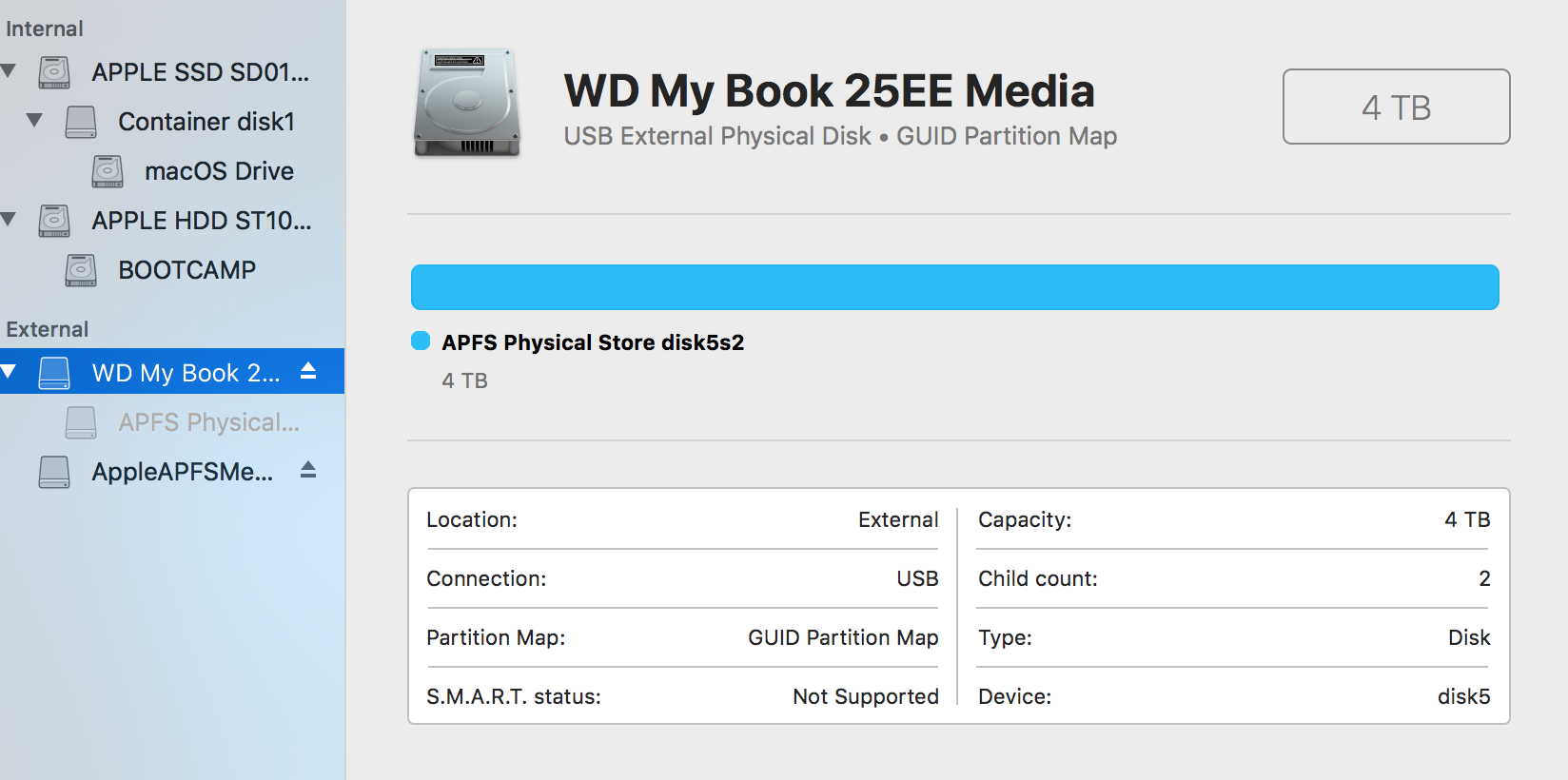Click the blue APFS Physical Store legend dot
Viewport: 1568px width, 780px height.
421,341
